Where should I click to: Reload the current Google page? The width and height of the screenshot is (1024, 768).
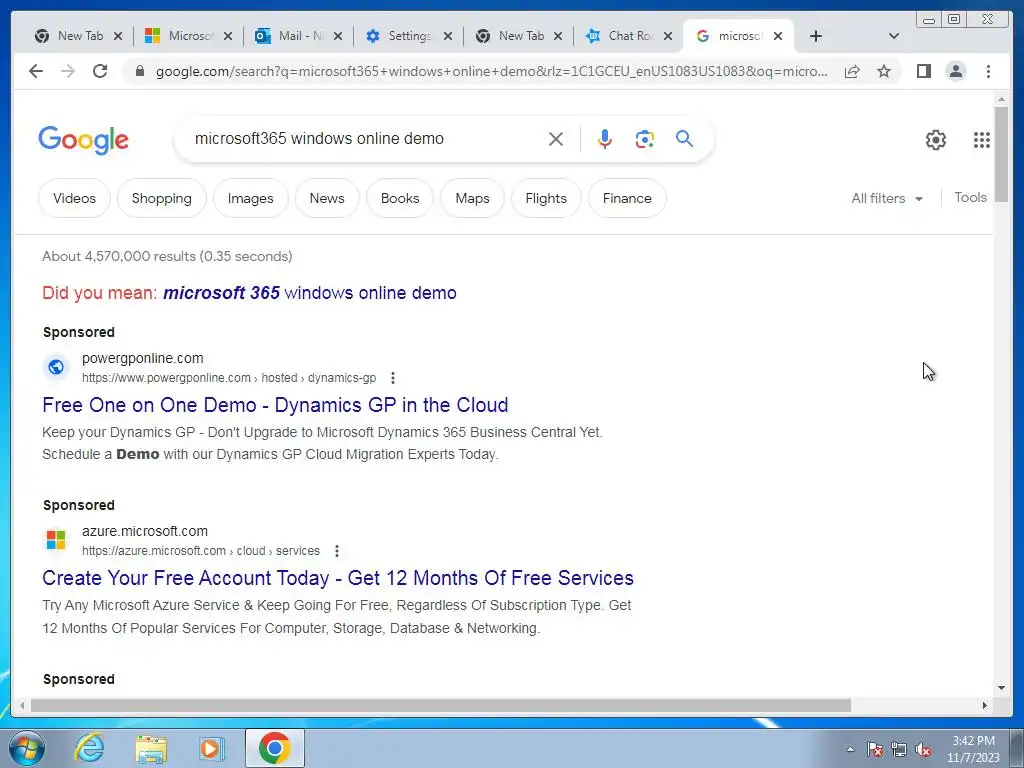pyautogui.click(x=100, y=71)
